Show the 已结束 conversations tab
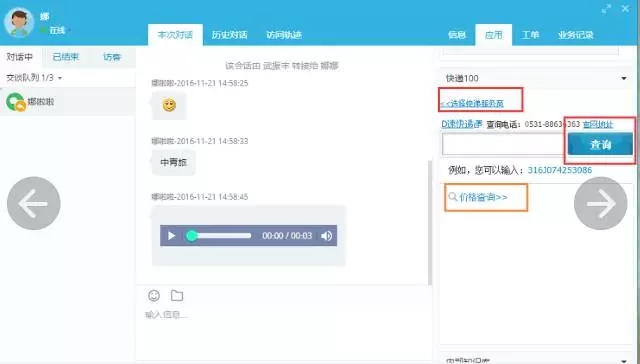640x364 pixels. click(x=66, y=57)
